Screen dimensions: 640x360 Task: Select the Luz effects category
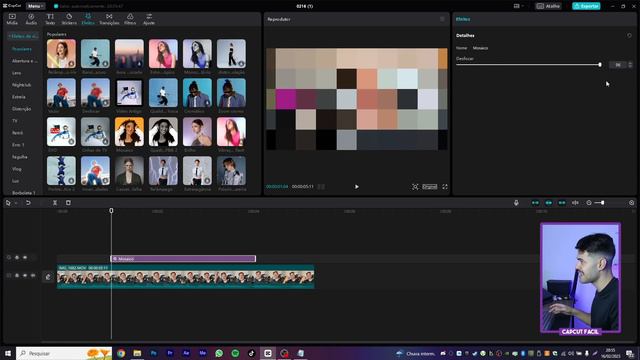click(x=15, y=181)
